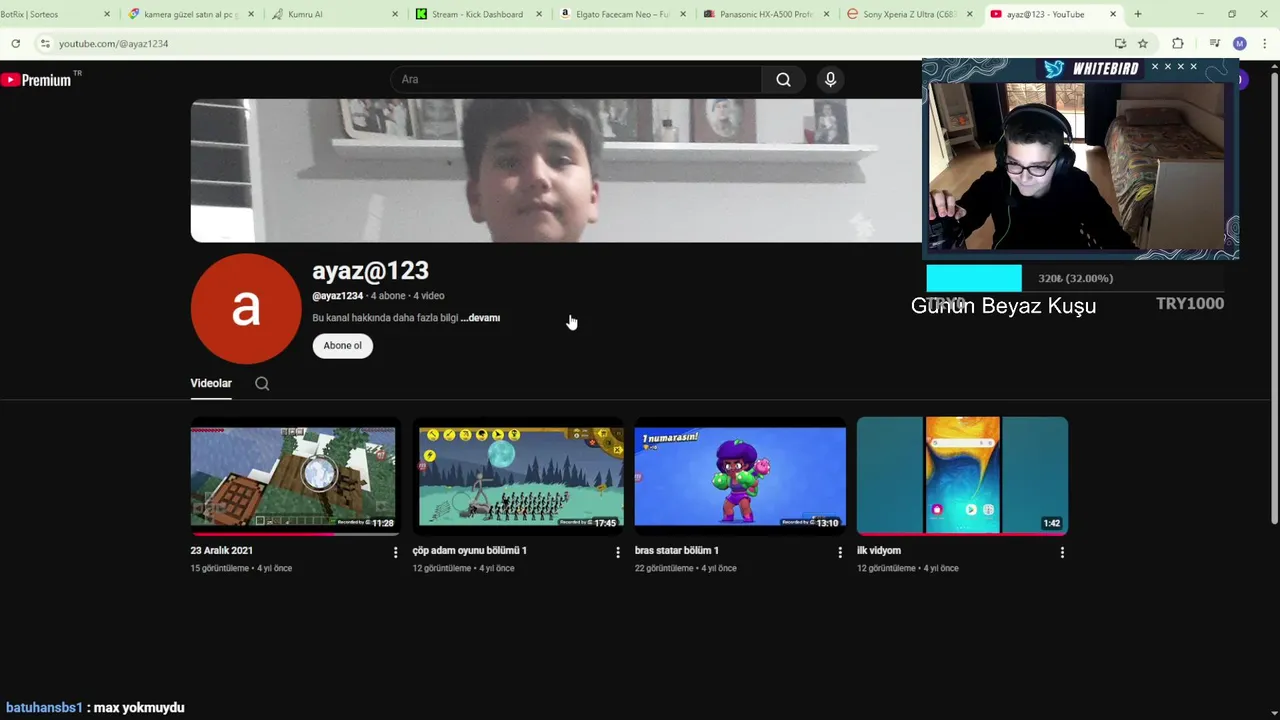Click chat username 'batuhansbs1'
This screenshot has height=720, width=1280.
click(x=44, y=708)
